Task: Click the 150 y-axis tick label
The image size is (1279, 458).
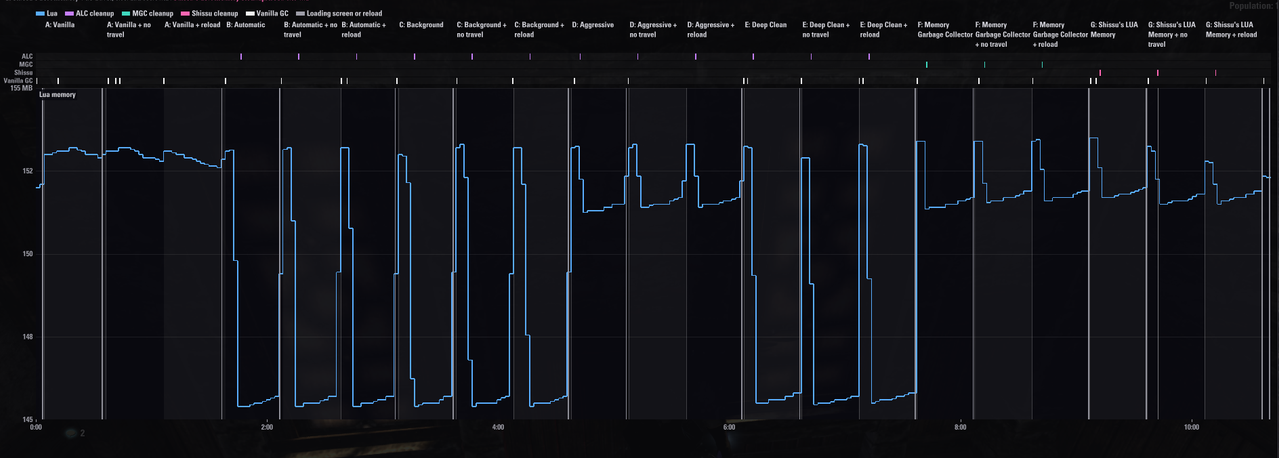Action: point(27,254)
